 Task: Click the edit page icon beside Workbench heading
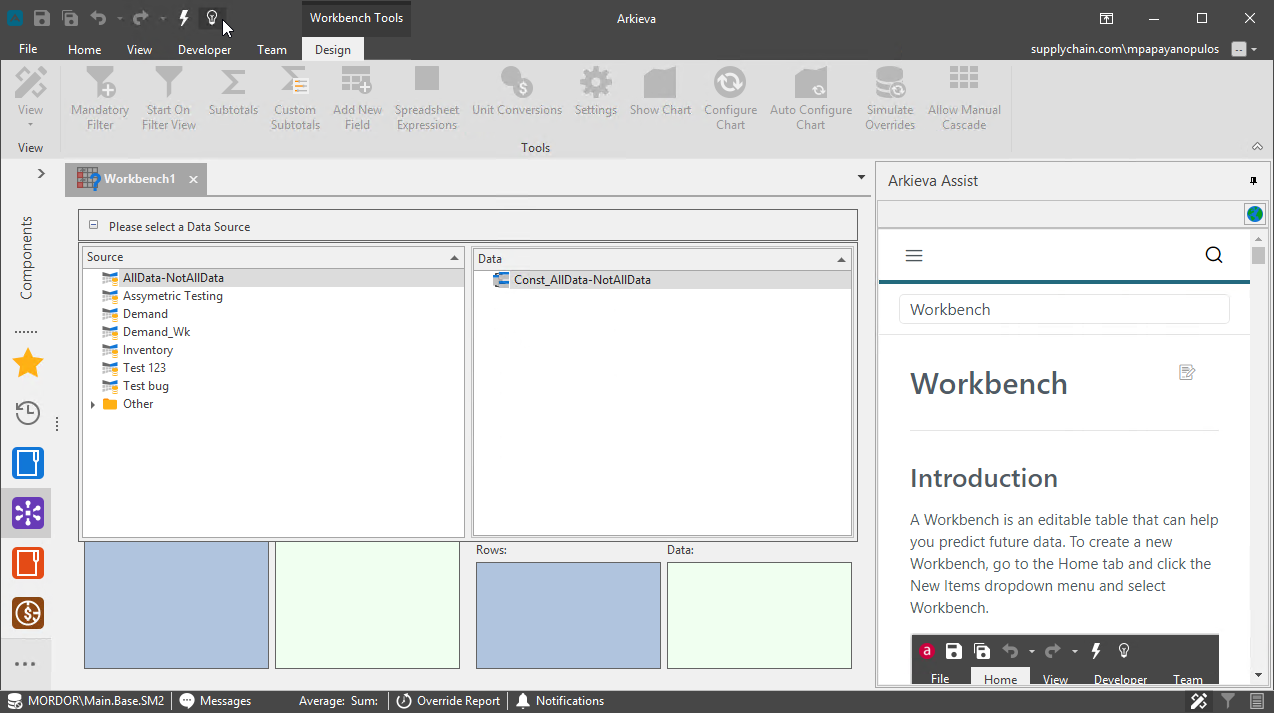coord(1187,373)
